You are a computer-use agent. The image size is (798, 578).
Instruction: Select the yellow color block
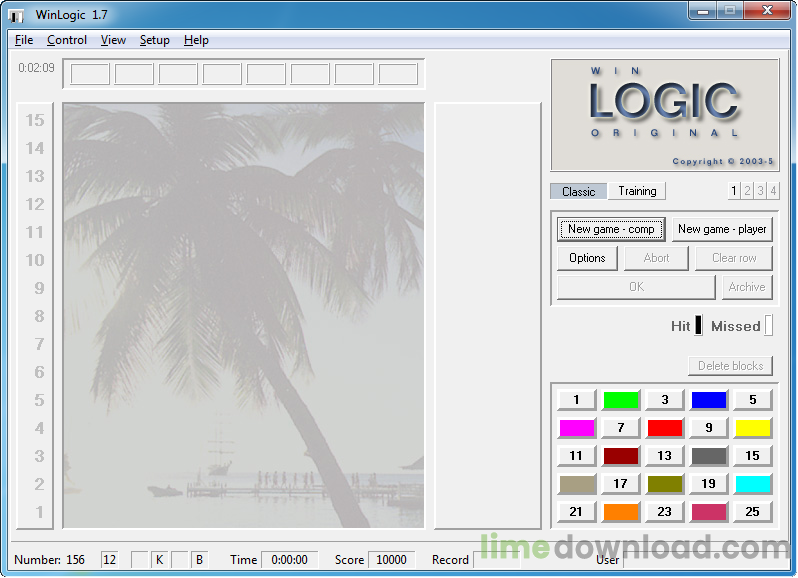click(x=753, y=428)
